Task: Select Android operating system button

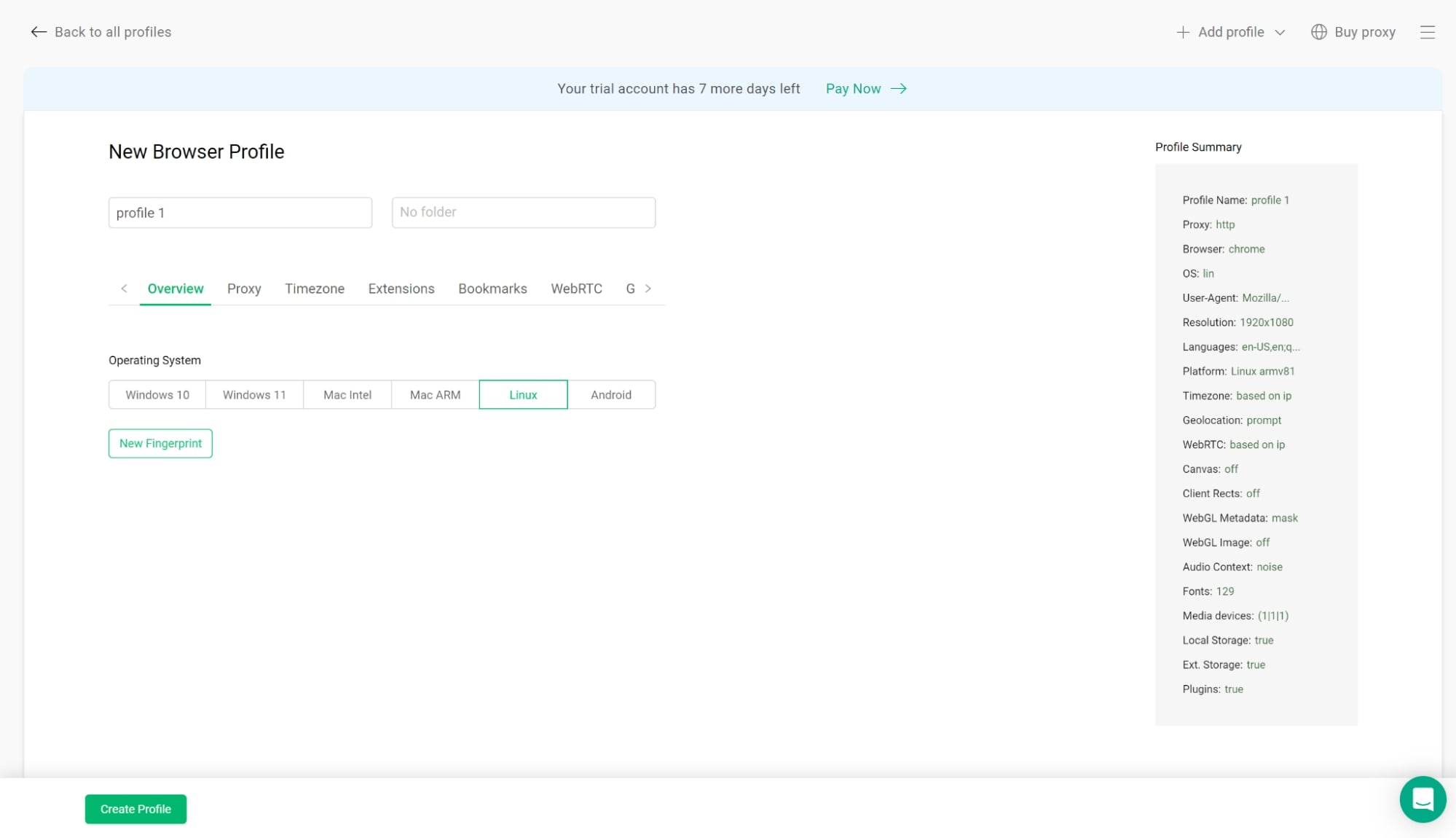Action: pos(611,394)
